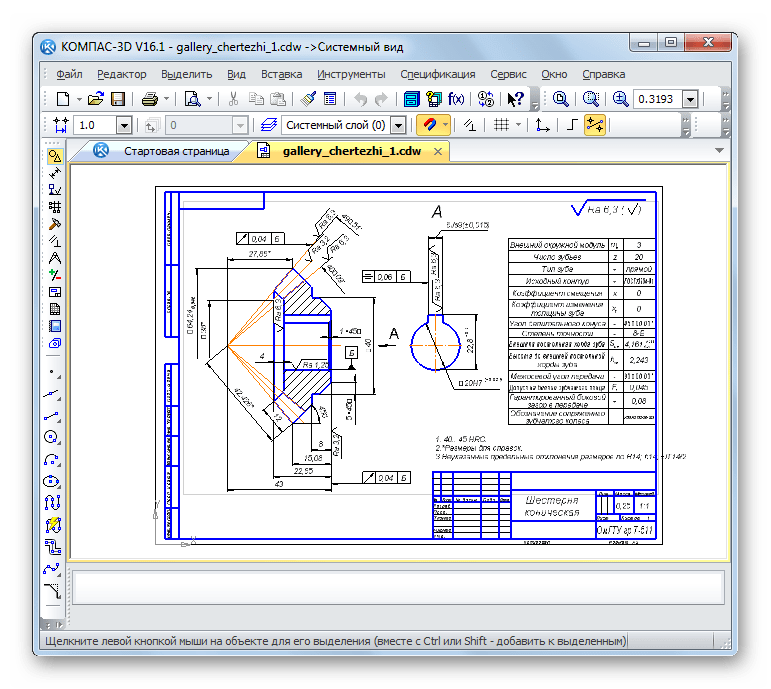Click the note text 1. 40...45 HRC
Screen dimensions: 771x689
(460, 439)
